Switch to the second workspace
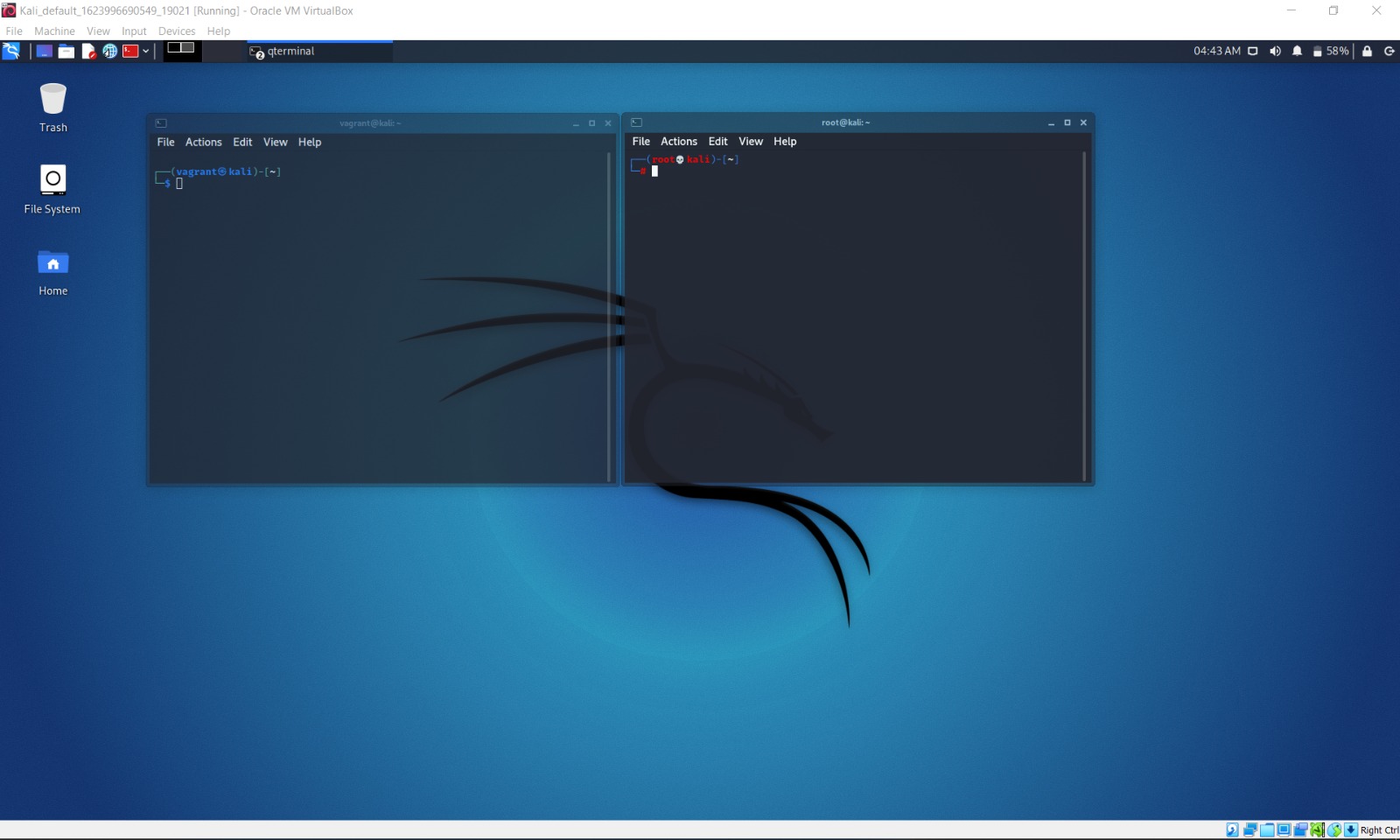 click(x=188, y=48)
